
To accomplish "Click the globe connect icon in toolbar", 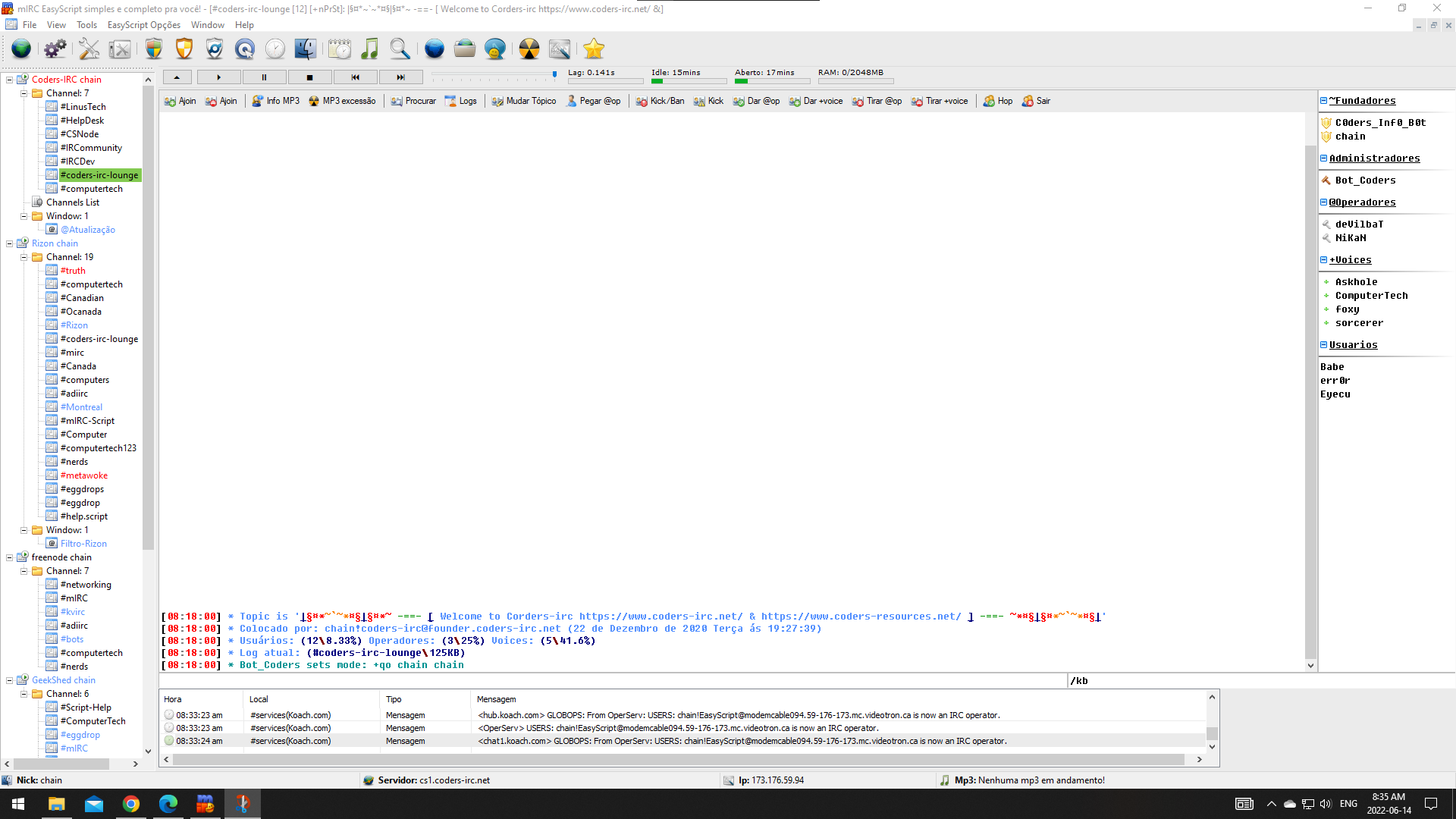I will point(21,49).
